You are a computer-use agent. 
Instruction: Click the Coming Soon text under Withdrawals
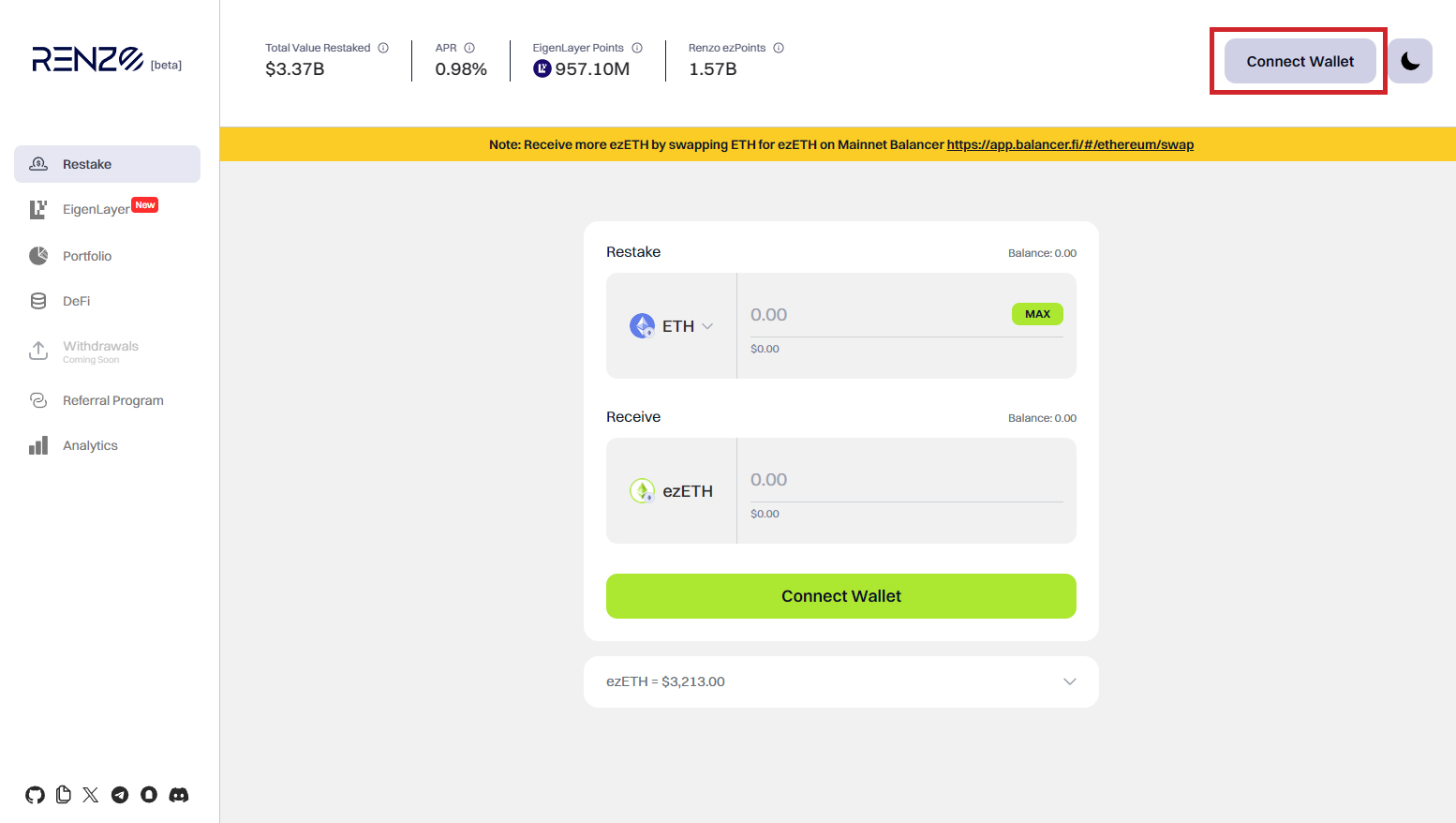point(91,360)
